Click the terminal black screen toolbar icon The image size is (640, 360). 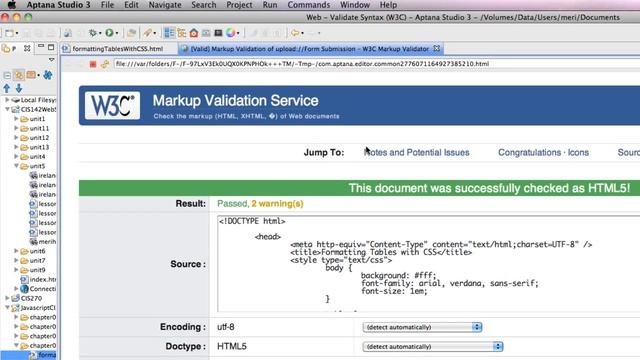(x=218, y=33)
